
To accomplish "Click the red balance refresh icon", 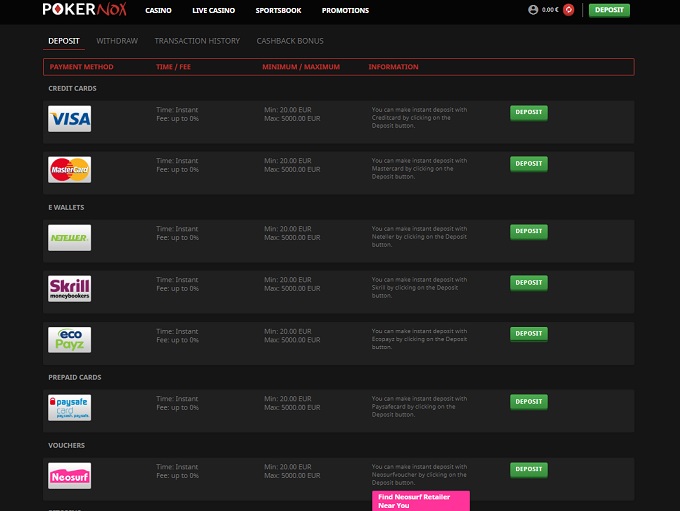I will pos(569,10).
